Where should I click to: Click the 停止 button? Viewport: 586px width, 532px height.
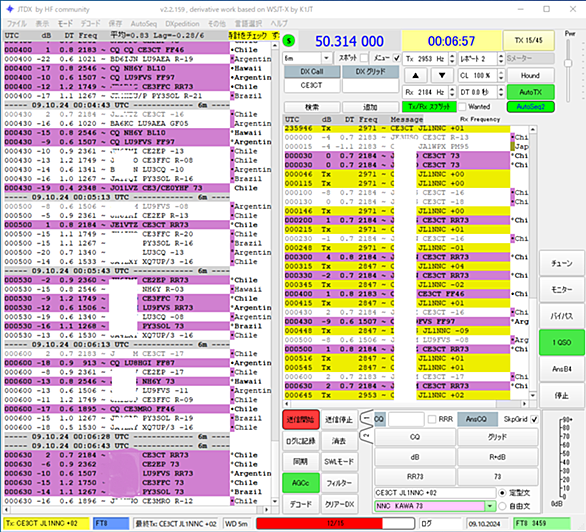click(562, 395)
